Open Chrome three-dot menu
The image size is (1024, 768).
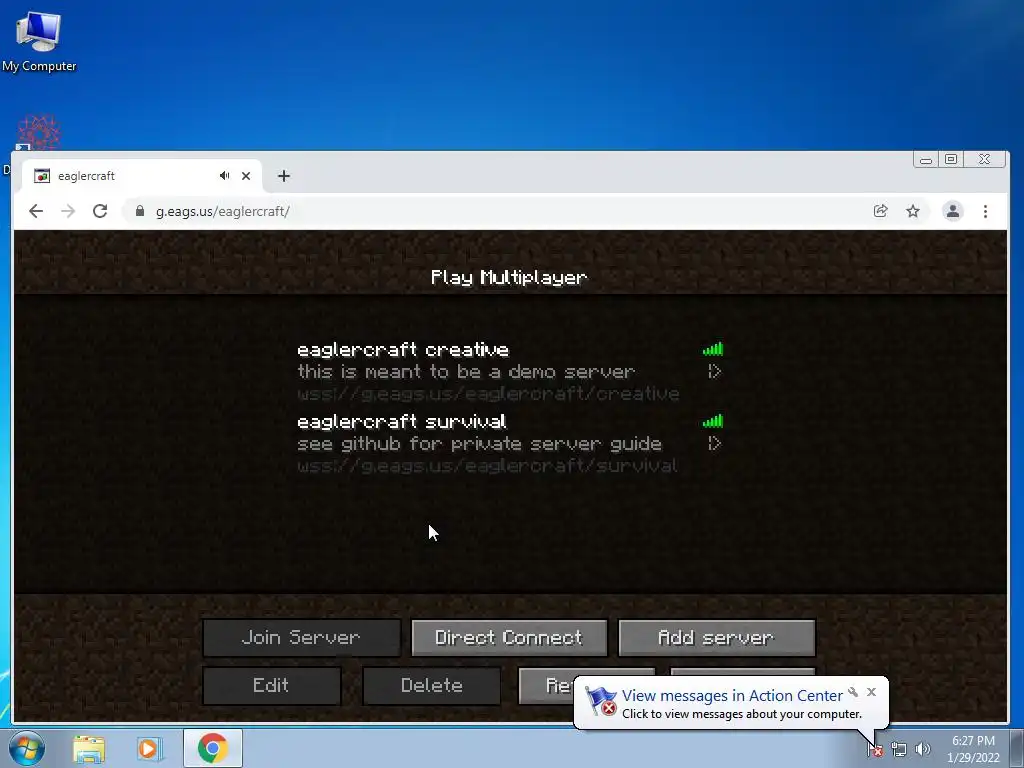pos(985,211)
